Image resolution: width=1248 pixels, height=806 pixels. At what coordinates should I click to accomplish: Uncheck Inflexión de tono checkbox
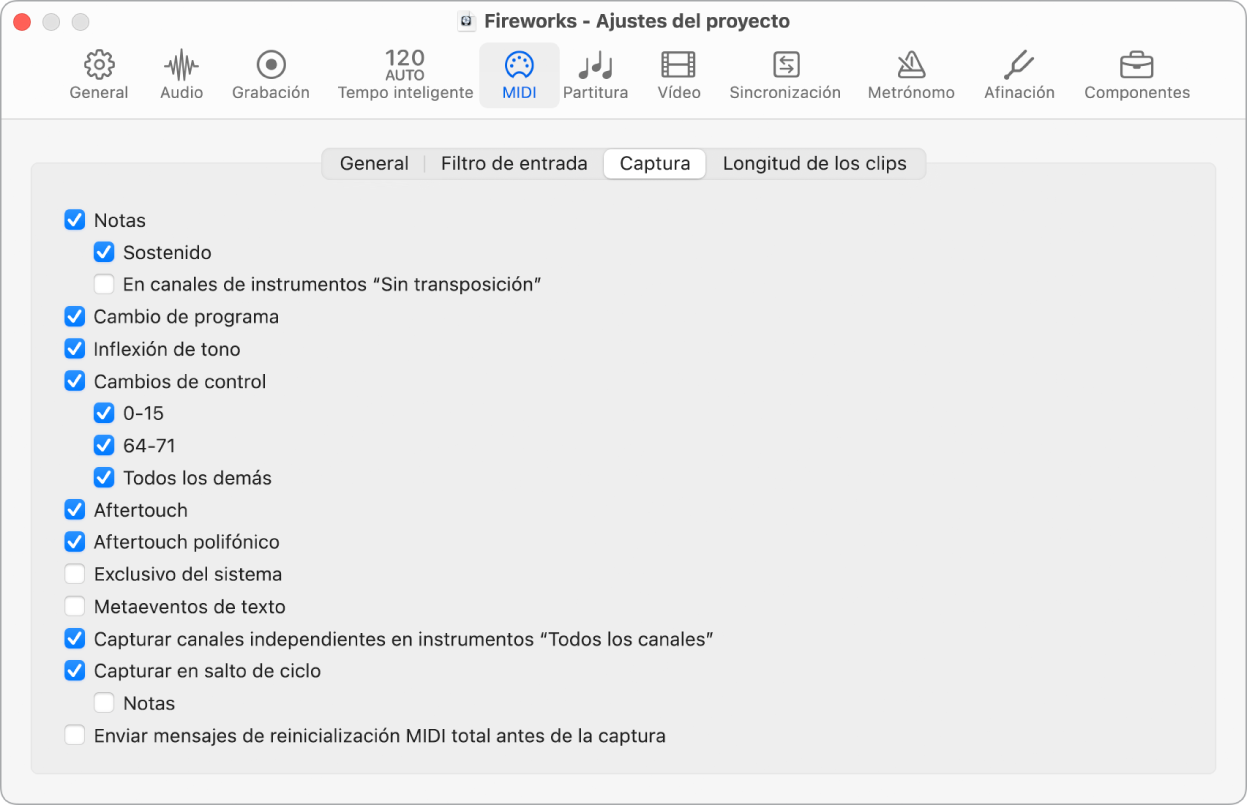(75, 349)
